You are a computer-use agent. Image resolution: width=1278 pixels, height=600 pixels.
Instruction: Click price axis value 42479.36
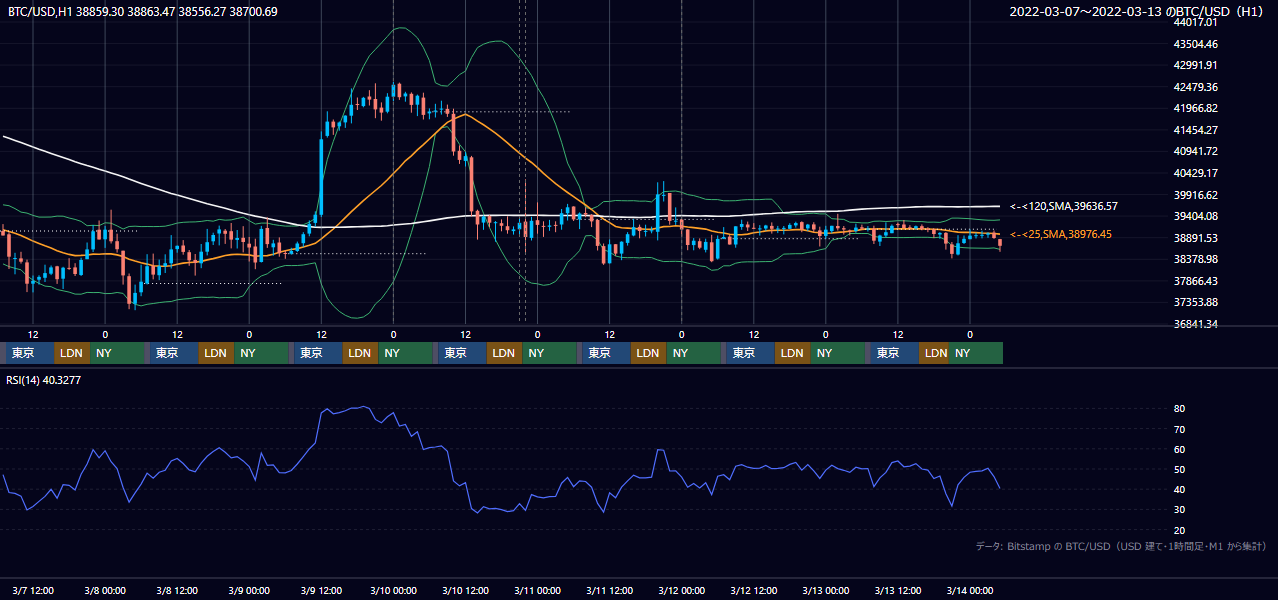point(1195,87)
